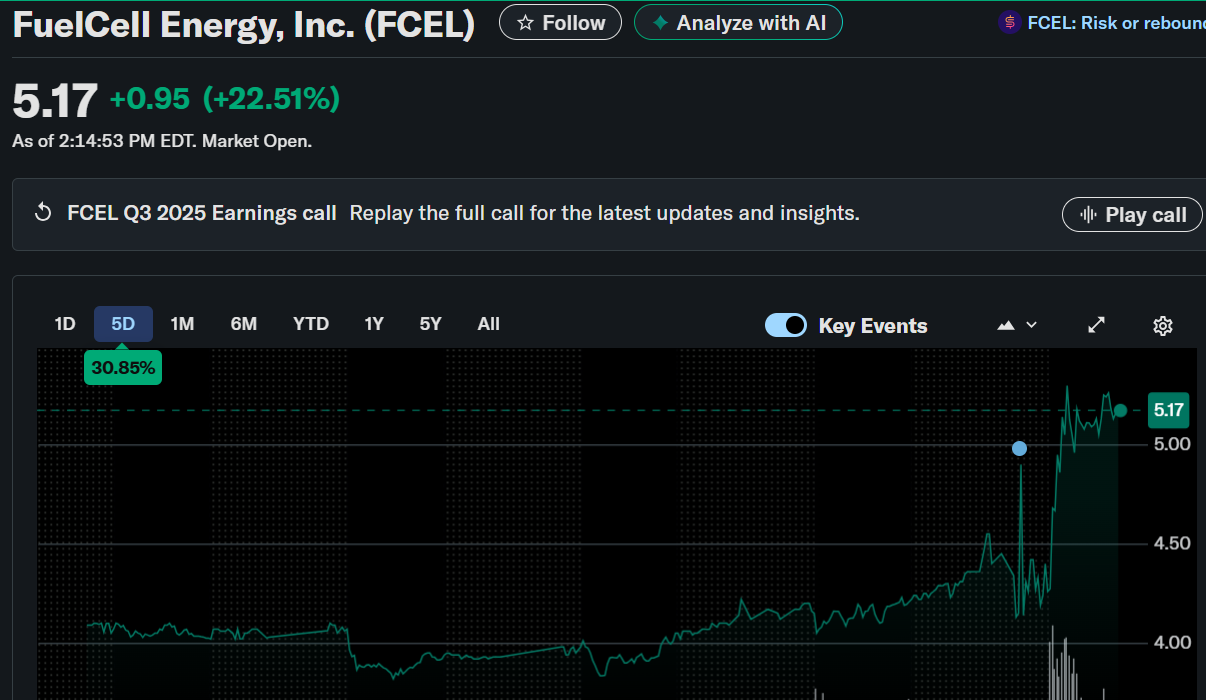This screenshot has width=1206, height=700.
Task: Click the 5.17 price label on axis
Action: (x=1168, y=410)
